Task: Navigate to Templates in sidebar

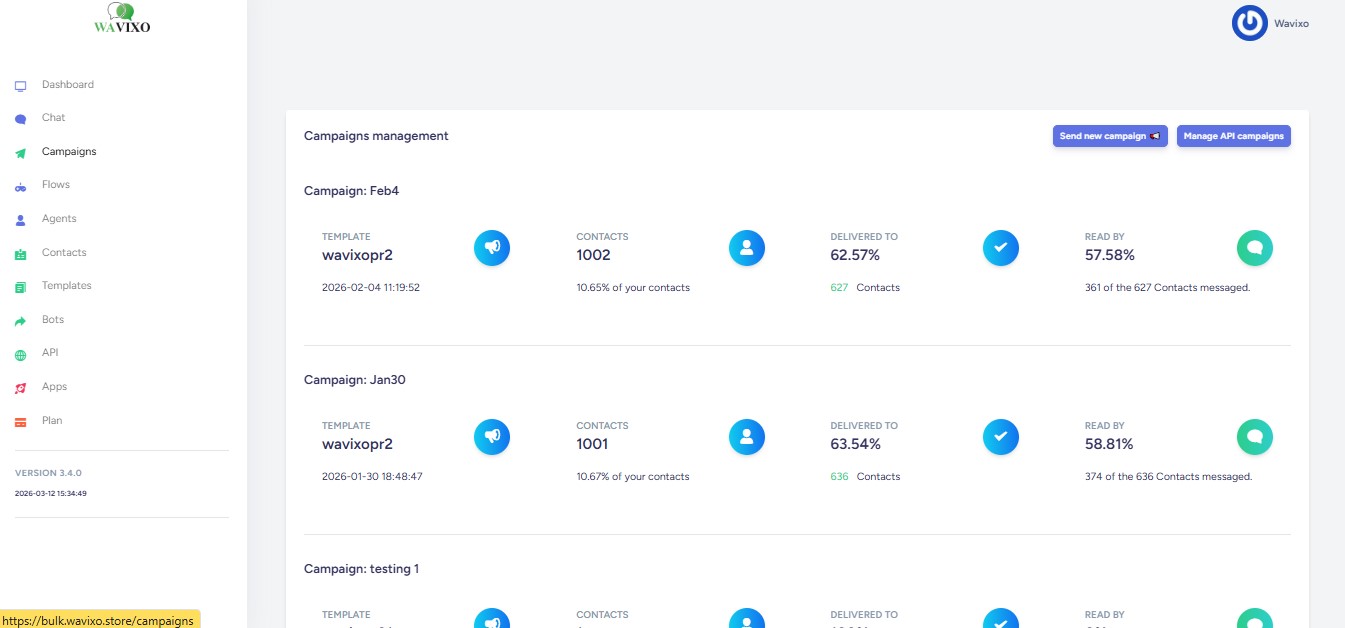Action: pos(66,286)
